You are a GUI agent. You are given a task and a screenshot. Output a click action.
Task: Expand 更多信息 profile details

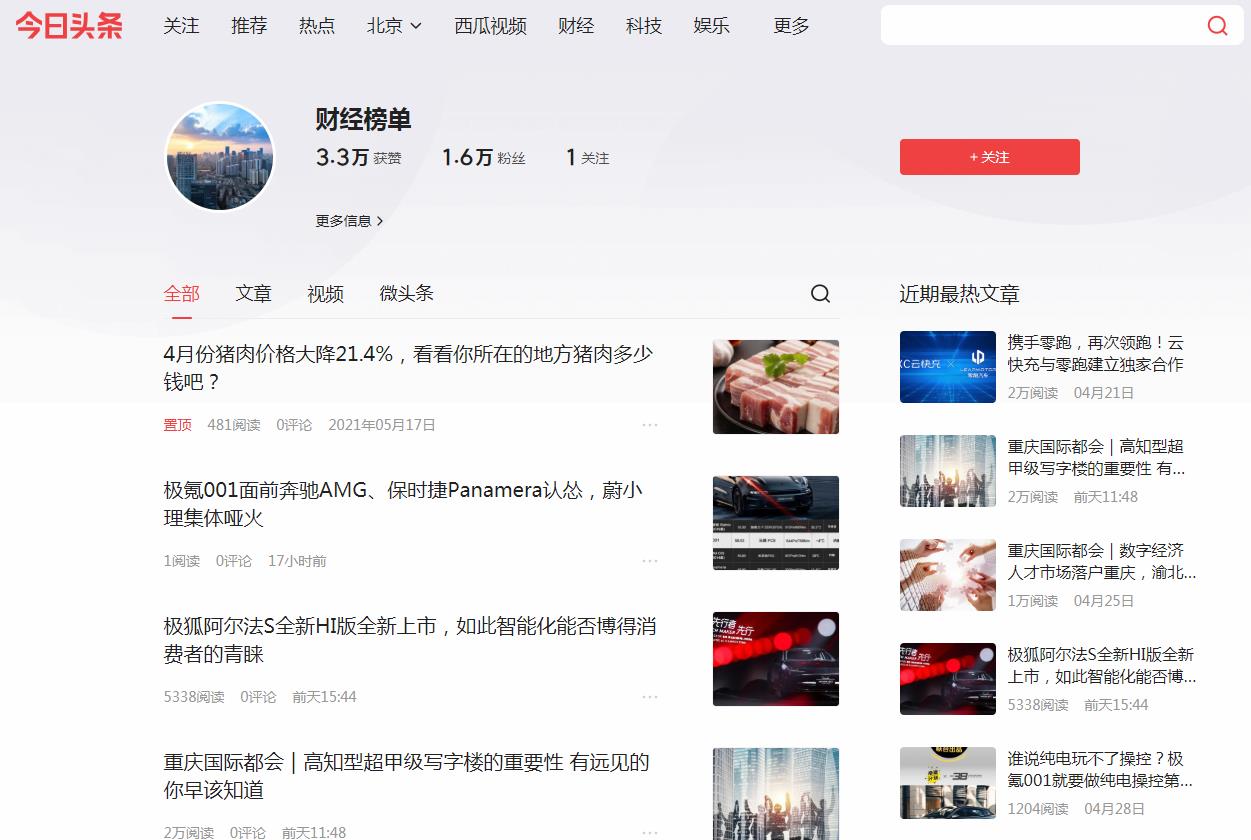(350, 221)
